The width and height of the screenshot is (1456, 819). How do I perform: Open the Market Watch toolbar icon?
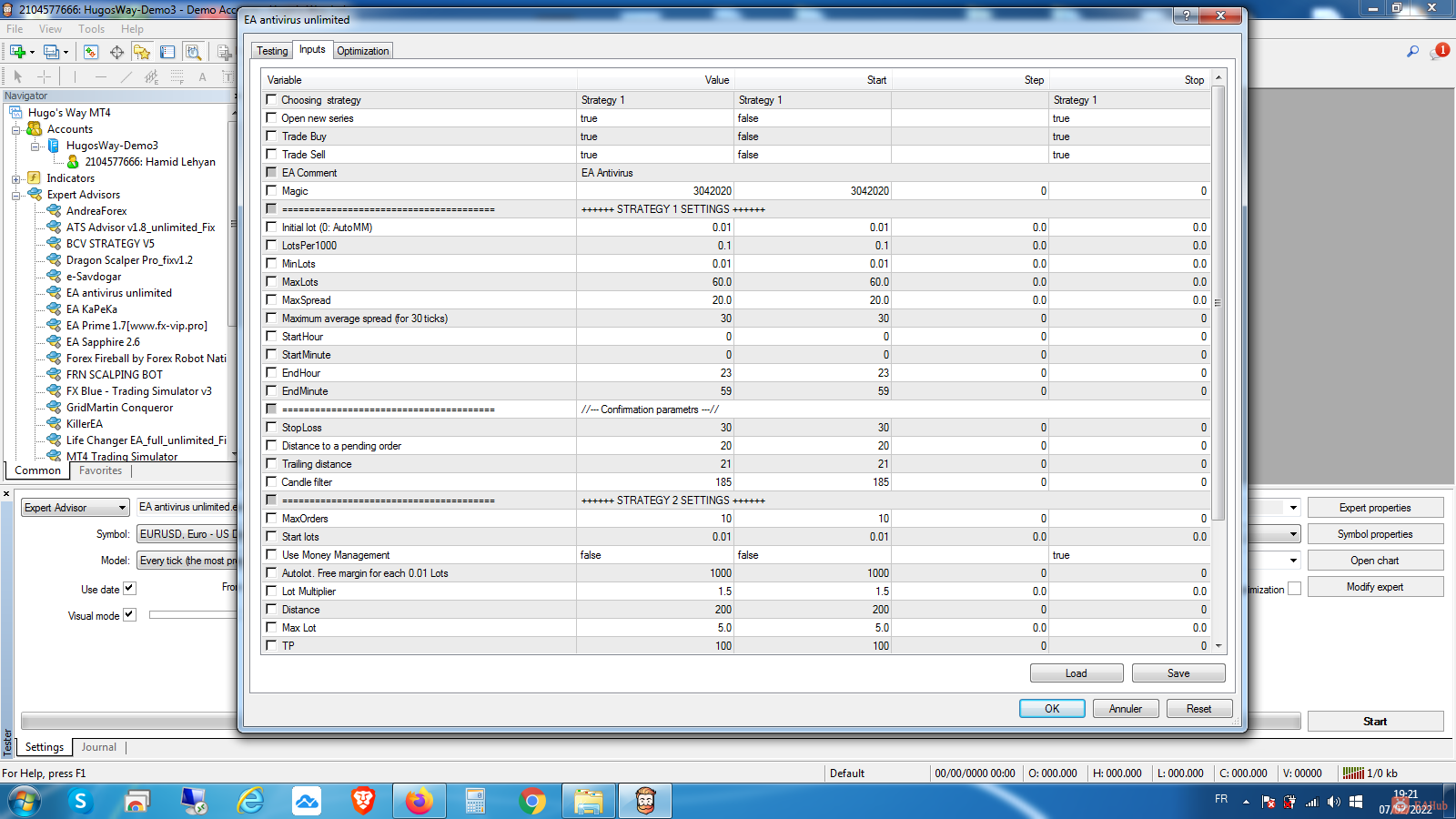point(91,52)
